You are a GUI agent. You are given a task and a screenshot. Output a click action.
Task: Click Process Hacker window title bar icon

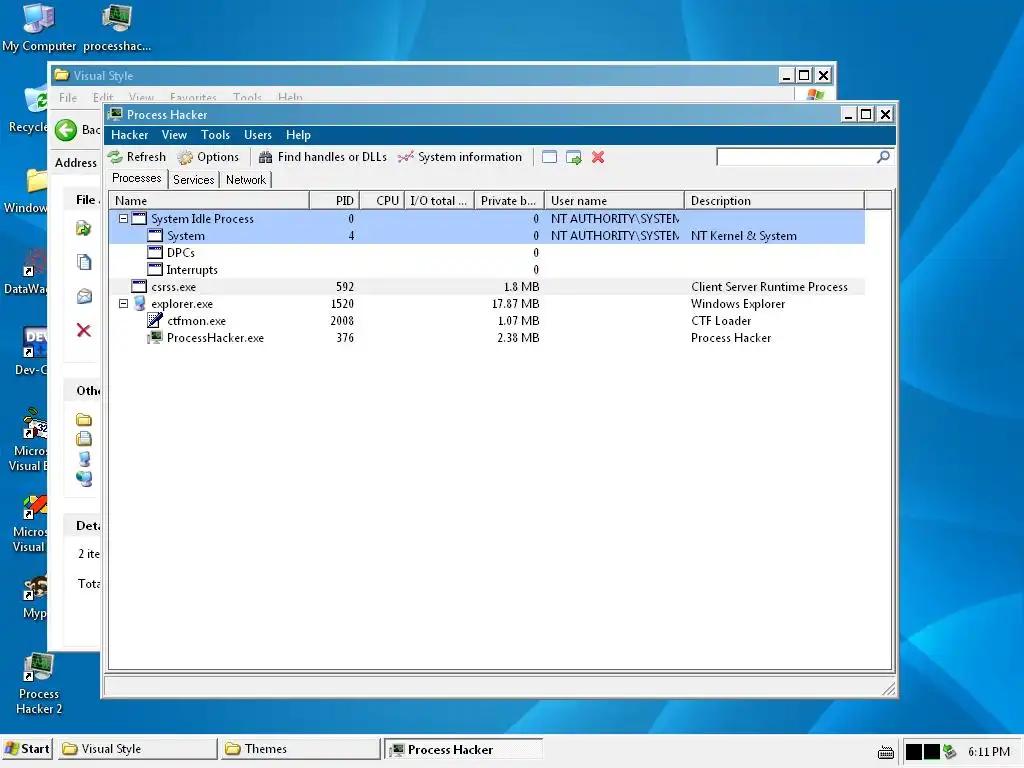116,114
